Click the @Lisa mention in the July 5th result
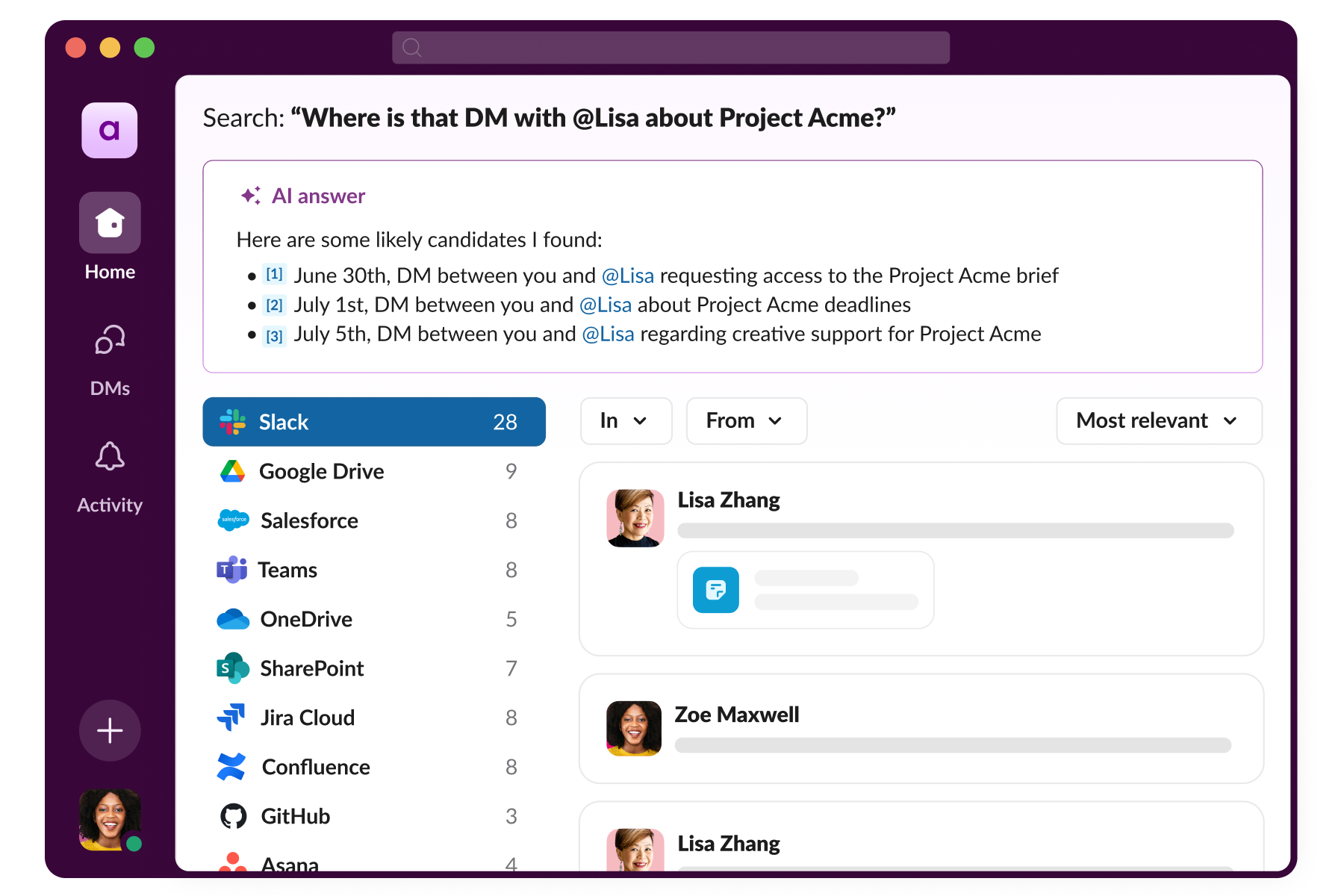The image size is (1344, 896). tap(608, 334)
